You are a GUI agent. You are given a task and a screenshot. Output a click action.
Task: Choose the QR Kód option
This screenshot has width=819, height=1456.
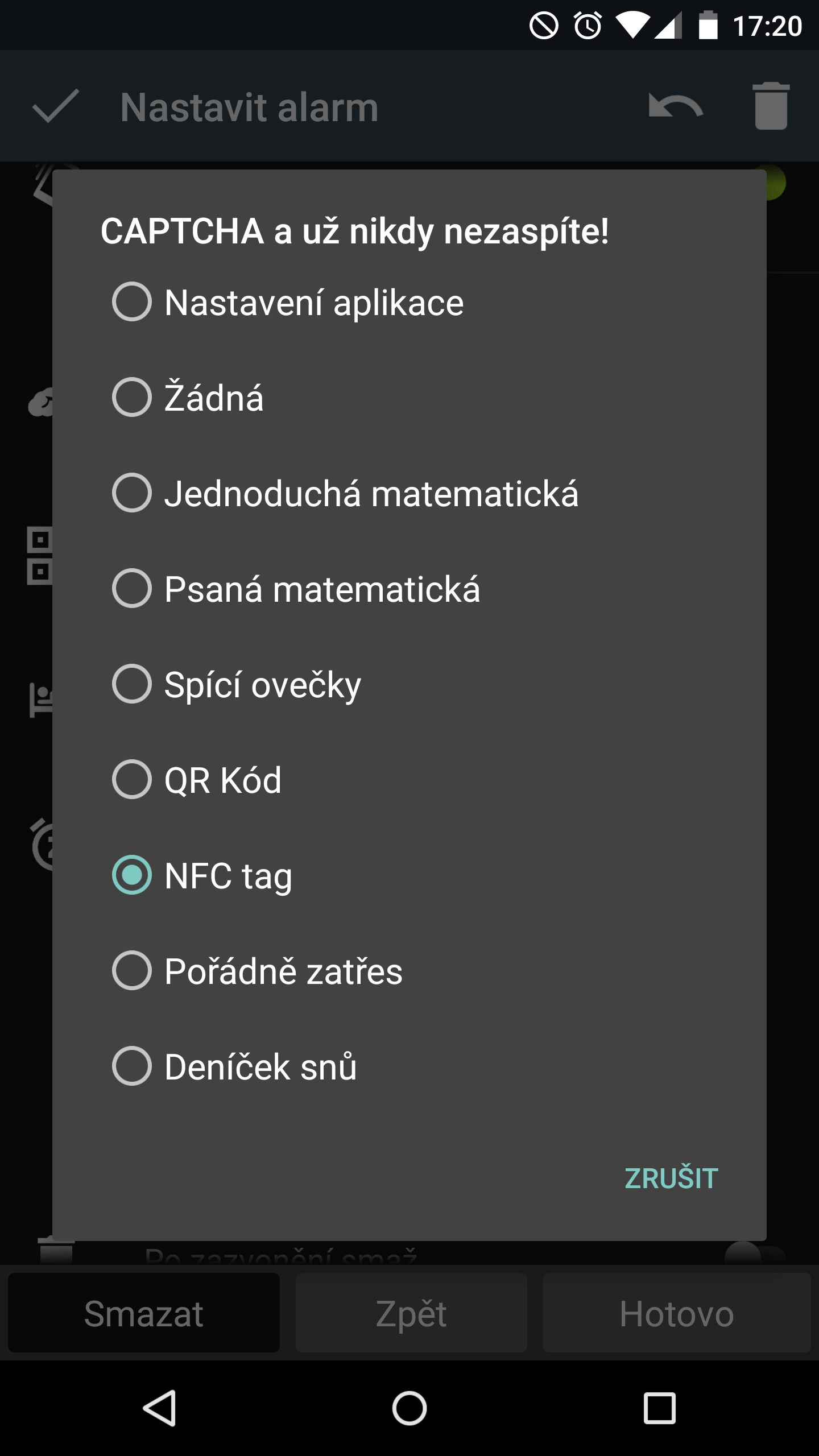click(x=132, y=779)
